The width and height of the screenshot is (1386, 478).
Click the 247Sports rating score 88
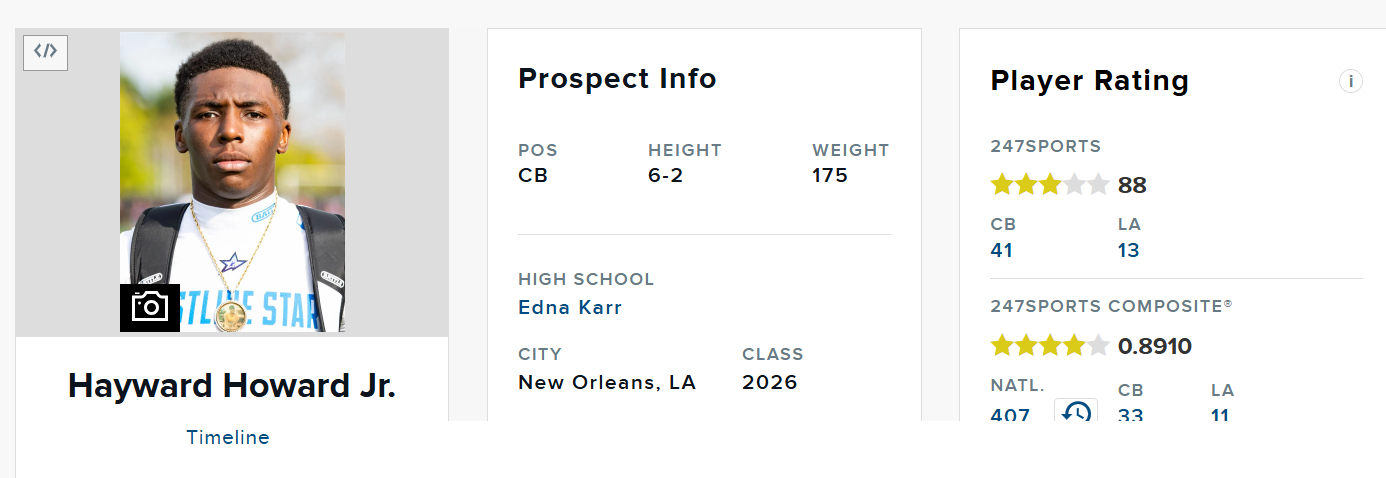[1132, 186]
